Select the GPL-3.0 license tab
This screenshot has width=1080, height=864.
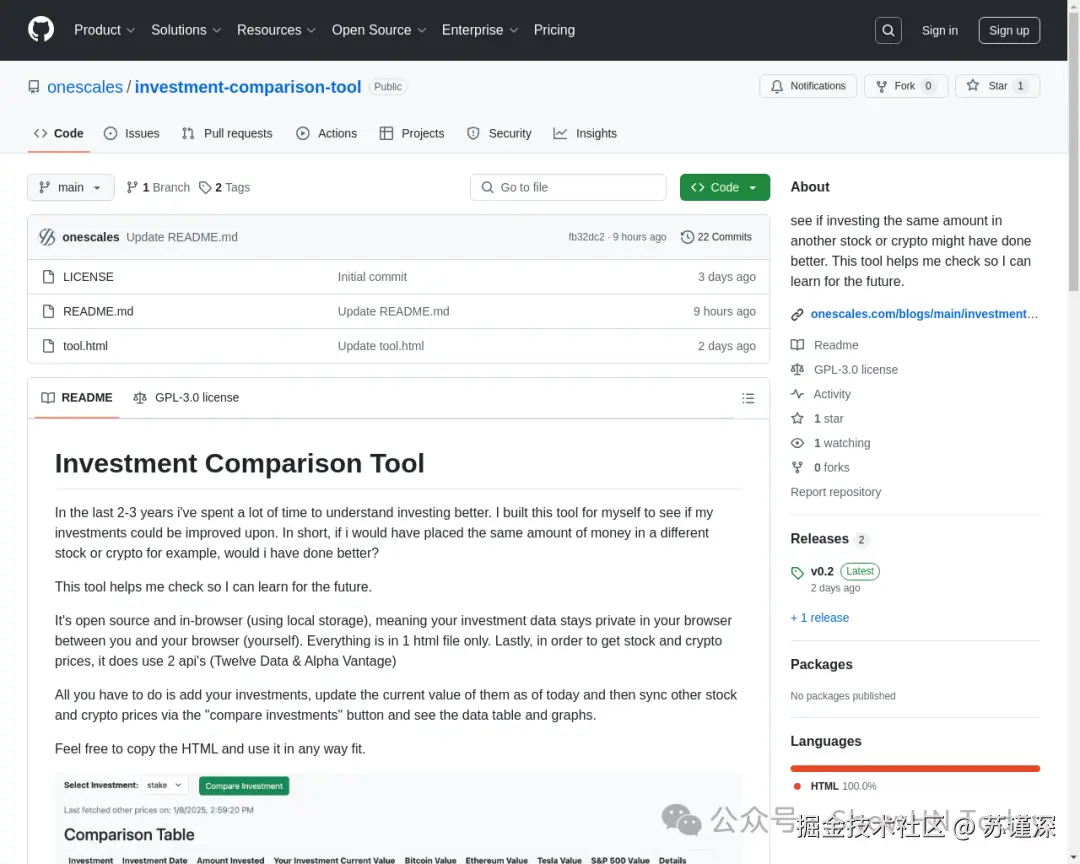[x=186, y=398]
